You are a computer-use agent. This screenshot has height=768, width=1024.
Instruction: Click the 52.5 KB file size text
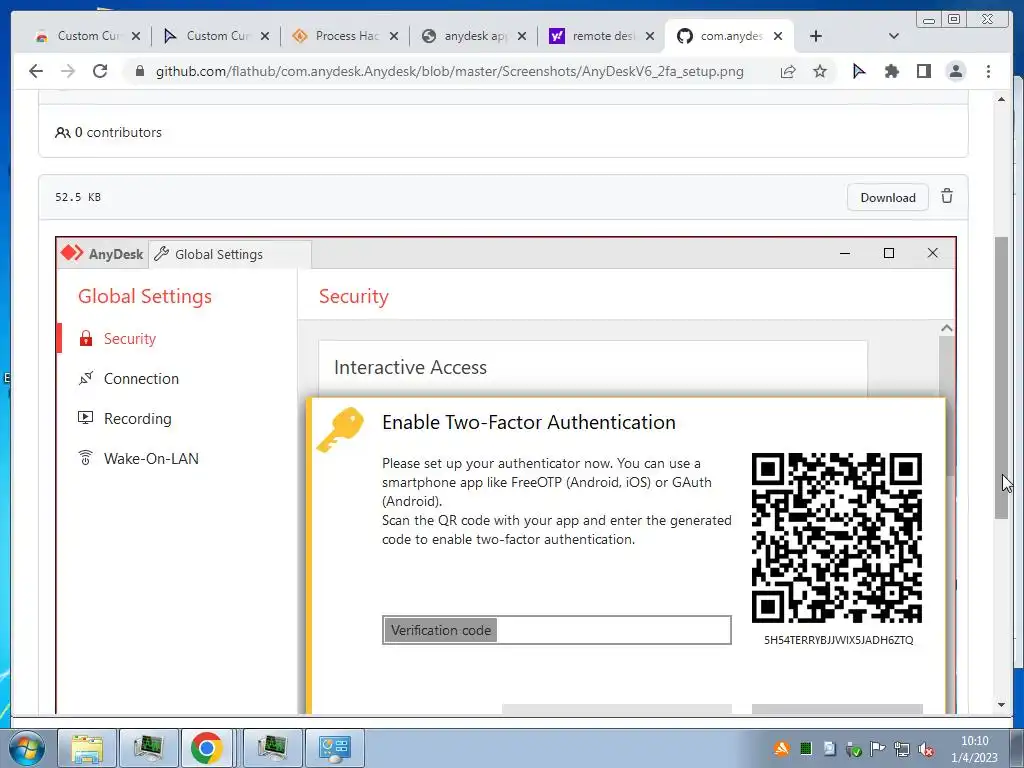tap(78, 197)
